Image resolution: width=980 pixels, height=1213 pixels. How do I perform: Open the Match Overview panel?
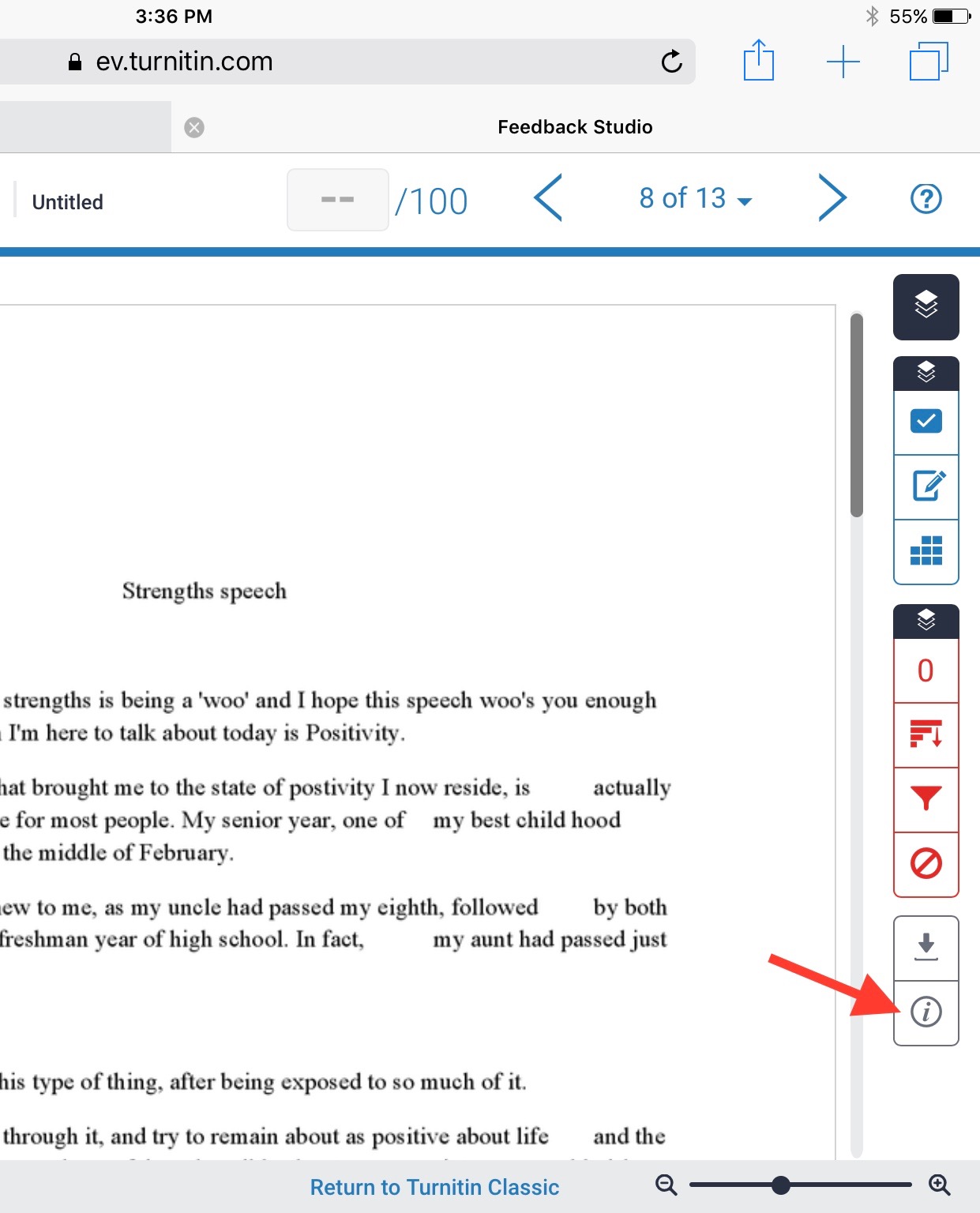click(926, 735)
